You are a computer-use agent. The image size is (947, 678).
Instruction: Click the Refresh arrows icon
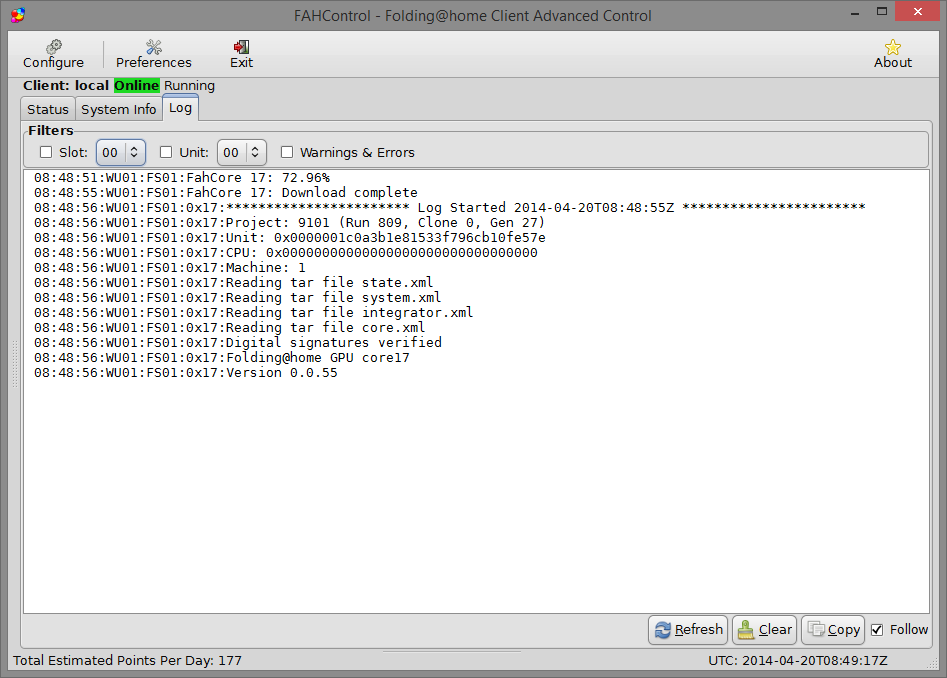click(x=663, y=630)
